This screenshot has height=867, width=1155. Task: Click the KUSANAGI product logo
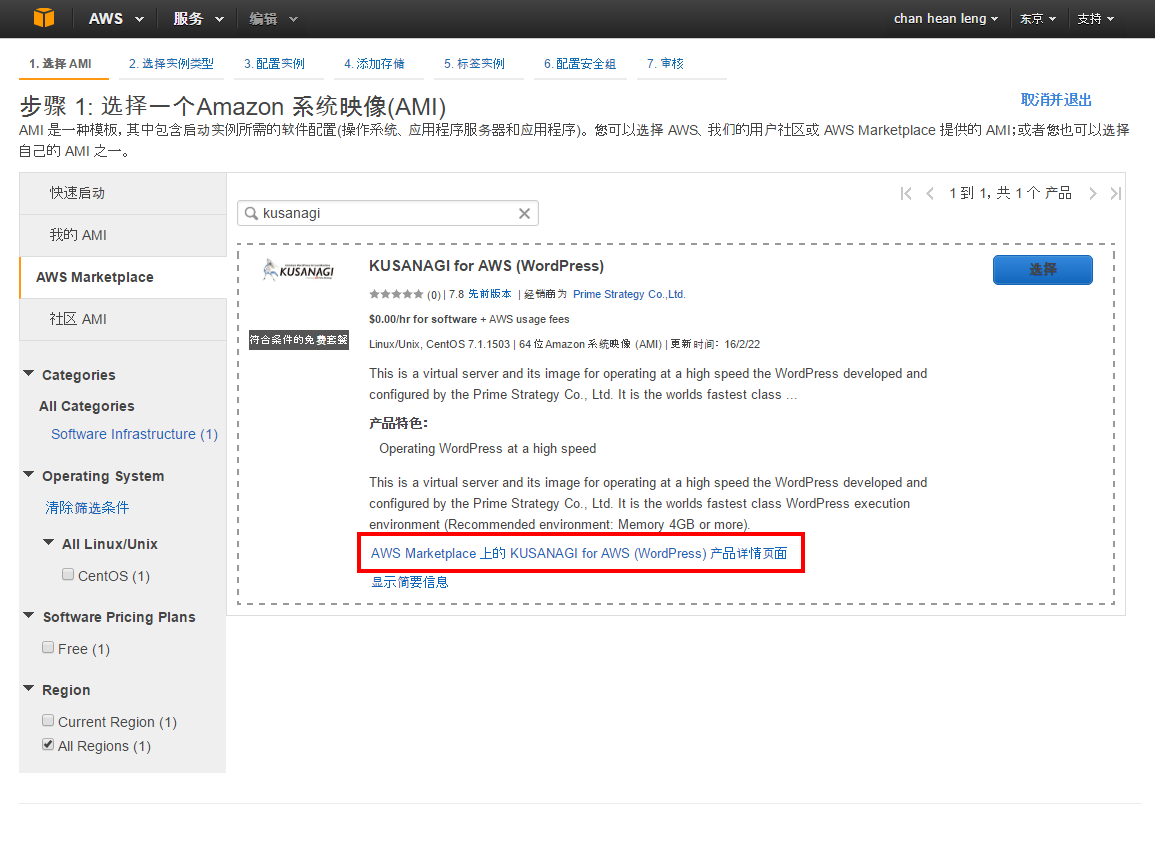pos(298,270)
